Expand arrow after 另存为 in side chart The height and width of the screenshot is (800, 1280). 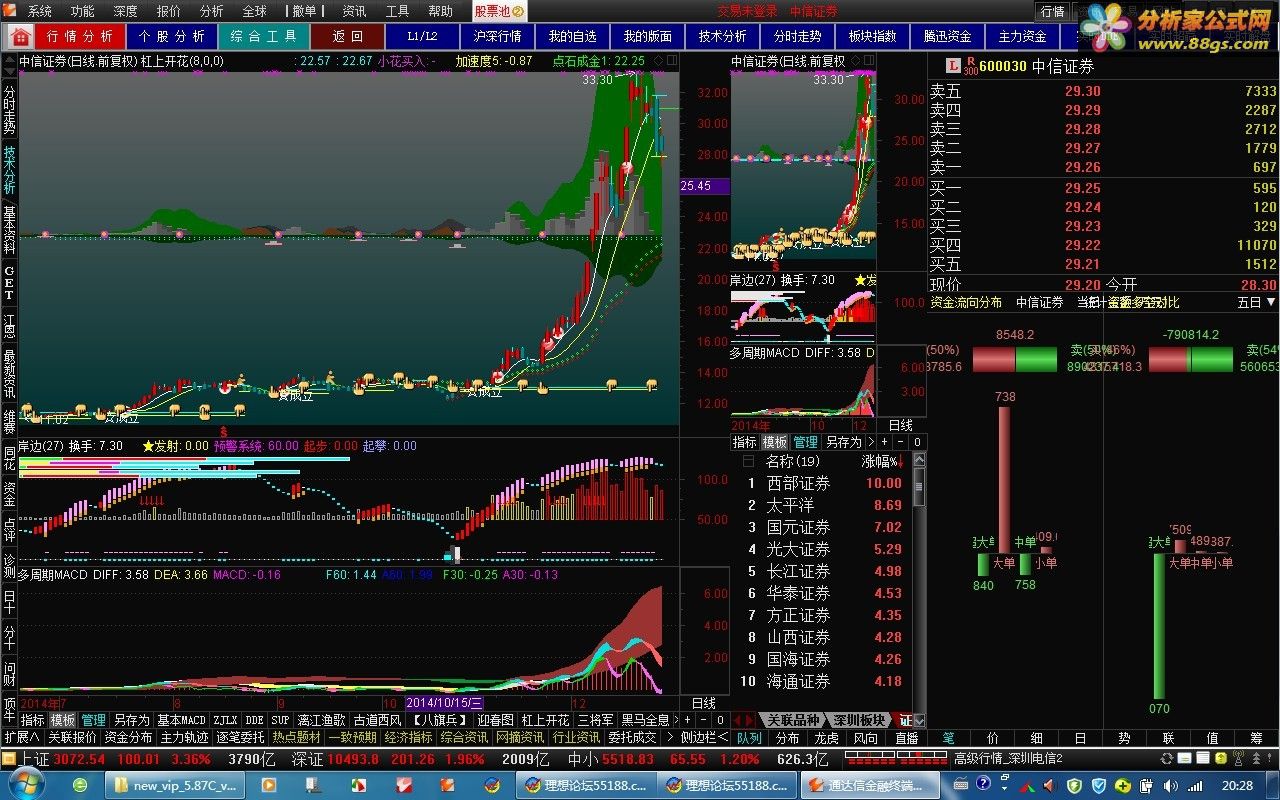tap(870, 442)
